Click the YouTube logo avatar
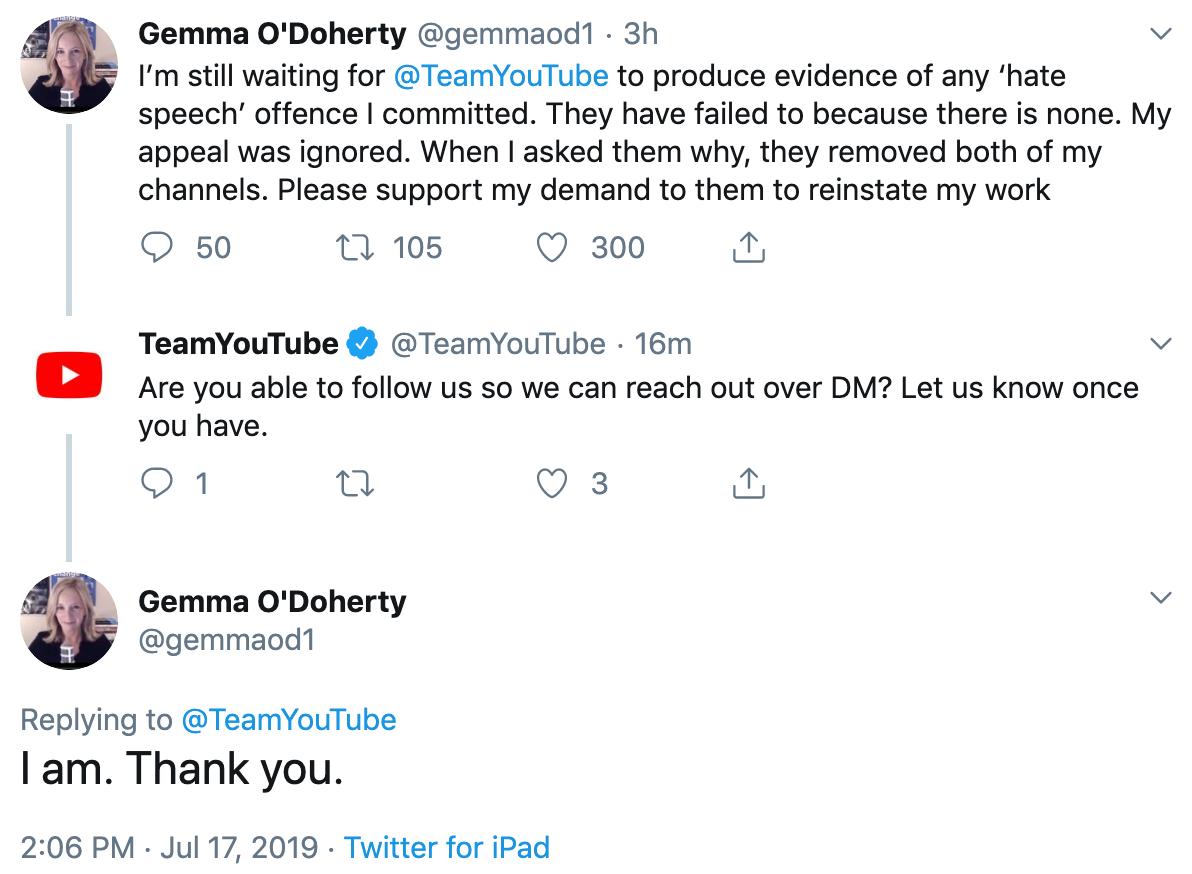The width and height of the screenshot is (1192, 874). [68, 375]
